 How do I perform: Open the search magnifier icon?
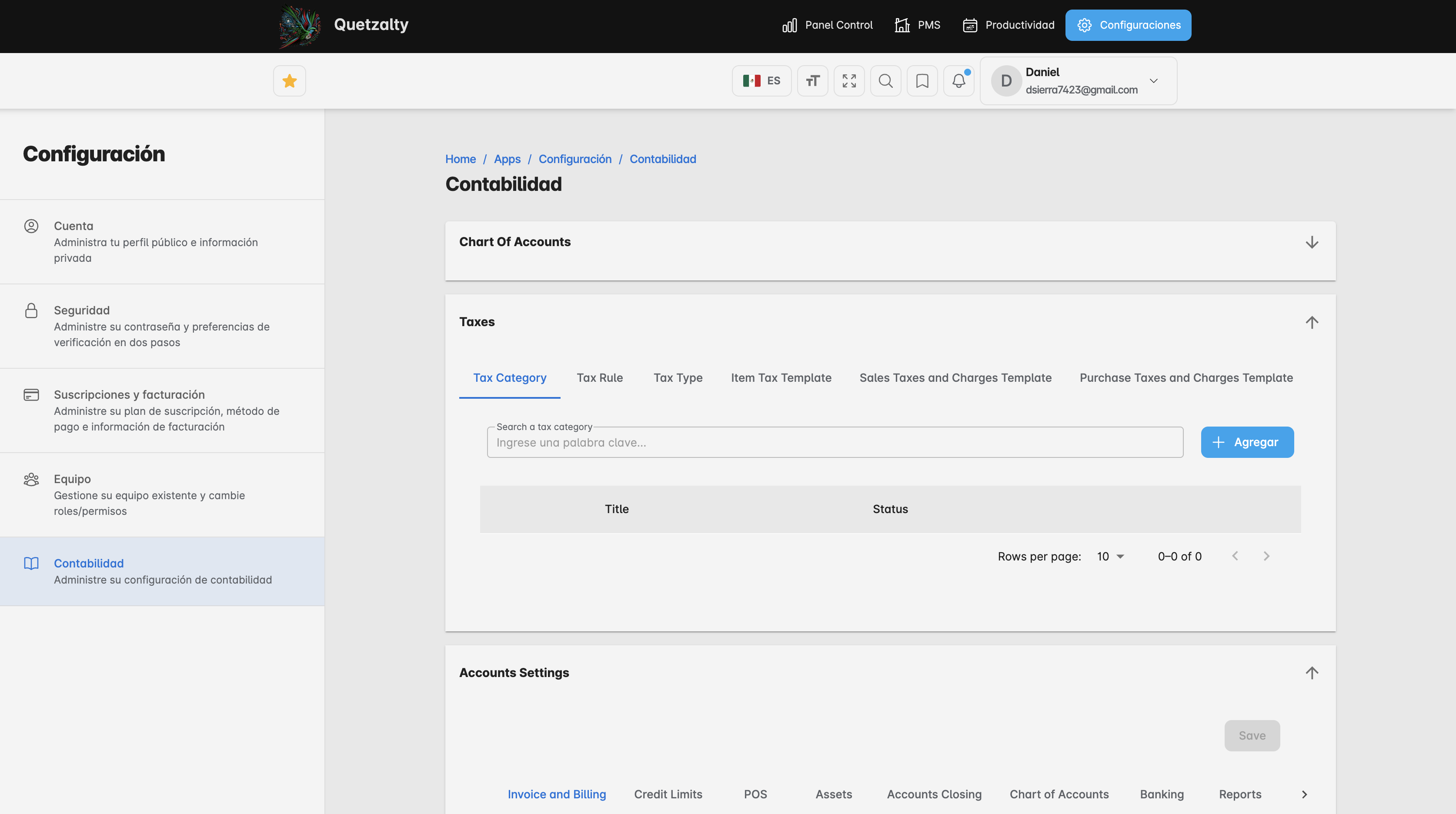coord(886,81)
